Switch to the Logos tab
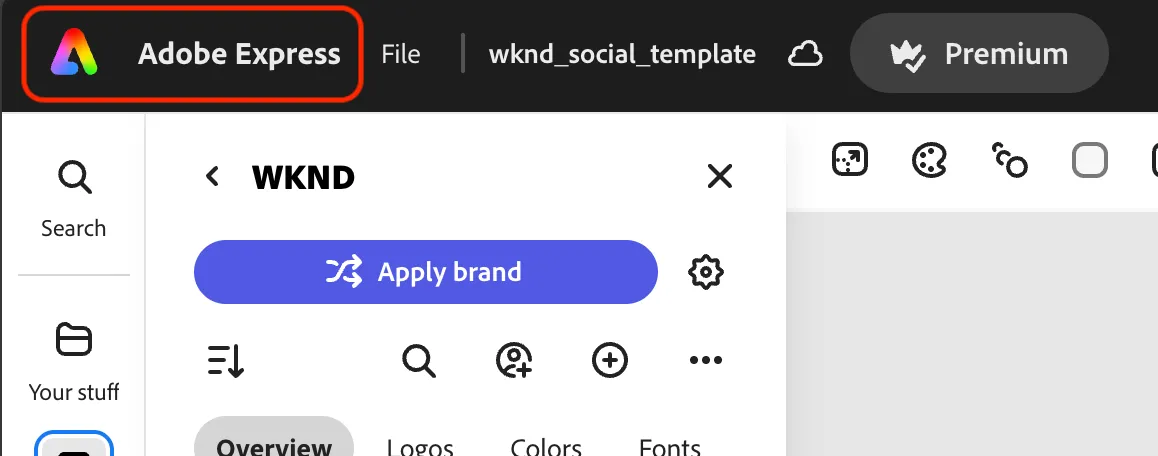Image resolution: width=1158 pixels, height=456 pixels. 419,446
